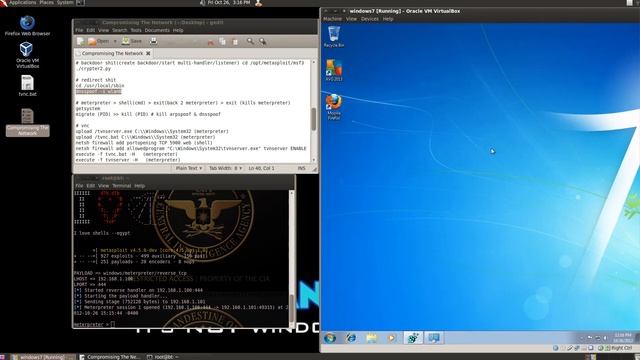The image size is (640, 360).
Task: Open the Firefox Web Browser desktop icon
Action: 27,26
